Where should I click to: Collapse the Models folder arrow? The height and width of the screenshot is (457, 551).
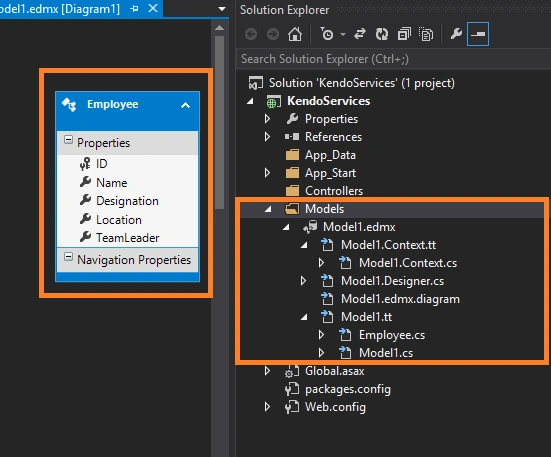(268, 209)
